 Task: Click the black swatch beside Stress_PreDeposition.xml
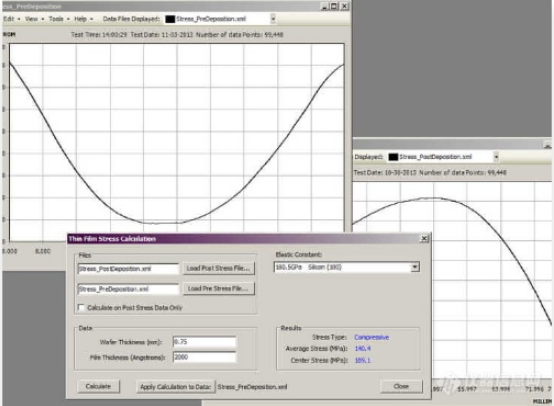point(170,19)
